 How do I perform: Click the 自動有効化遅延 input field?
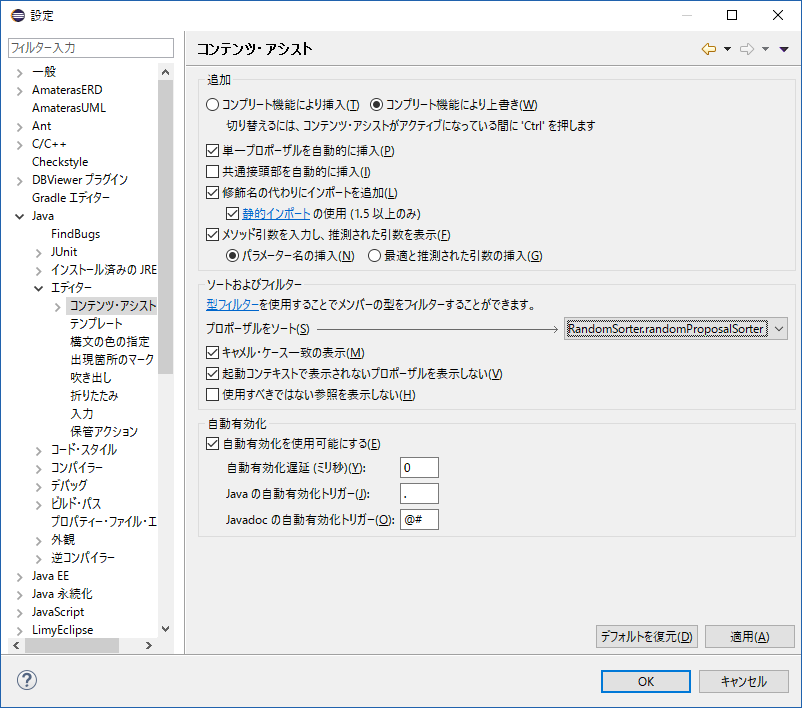(x=418, y=468)
